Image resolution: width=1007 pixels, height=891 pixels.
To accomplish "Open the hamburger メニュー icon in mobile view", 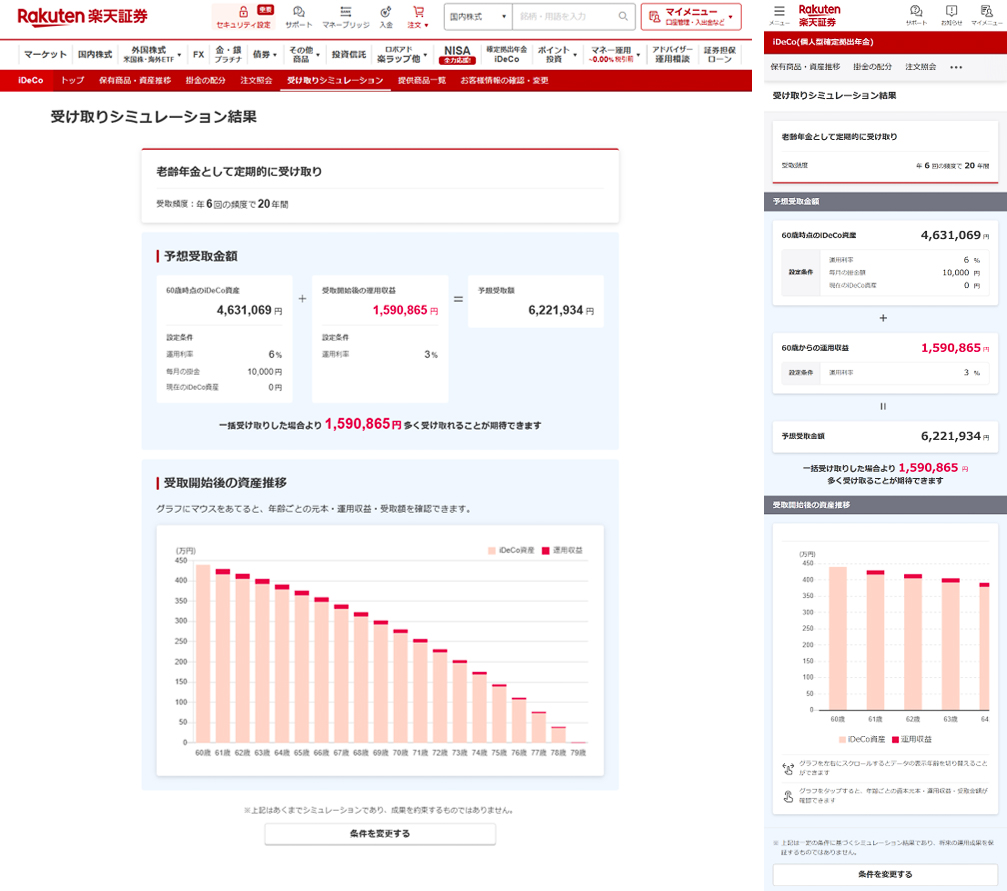I will [779, 11].
